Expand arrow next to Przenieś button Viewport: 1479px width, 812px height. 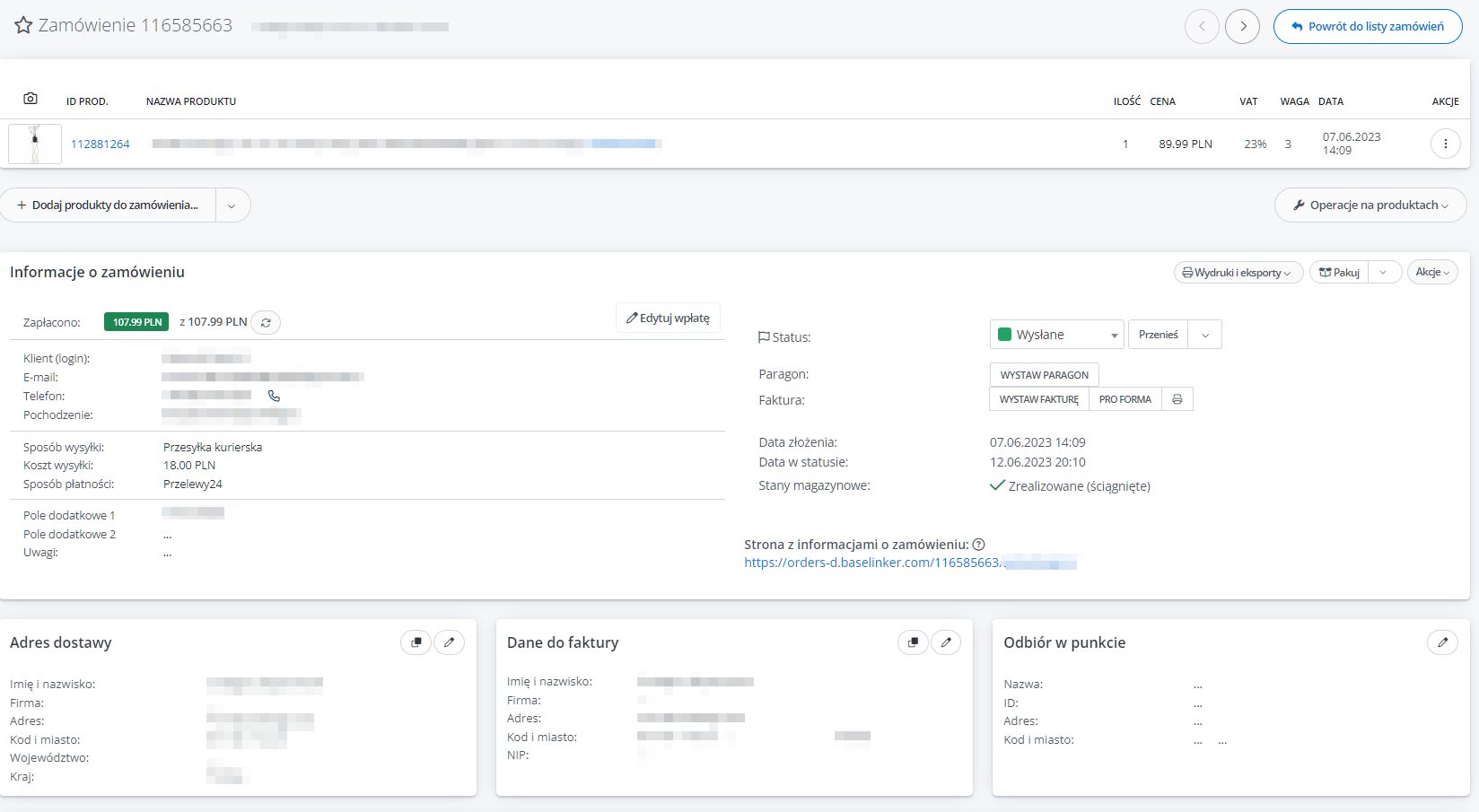click(x=1204, y=335)
